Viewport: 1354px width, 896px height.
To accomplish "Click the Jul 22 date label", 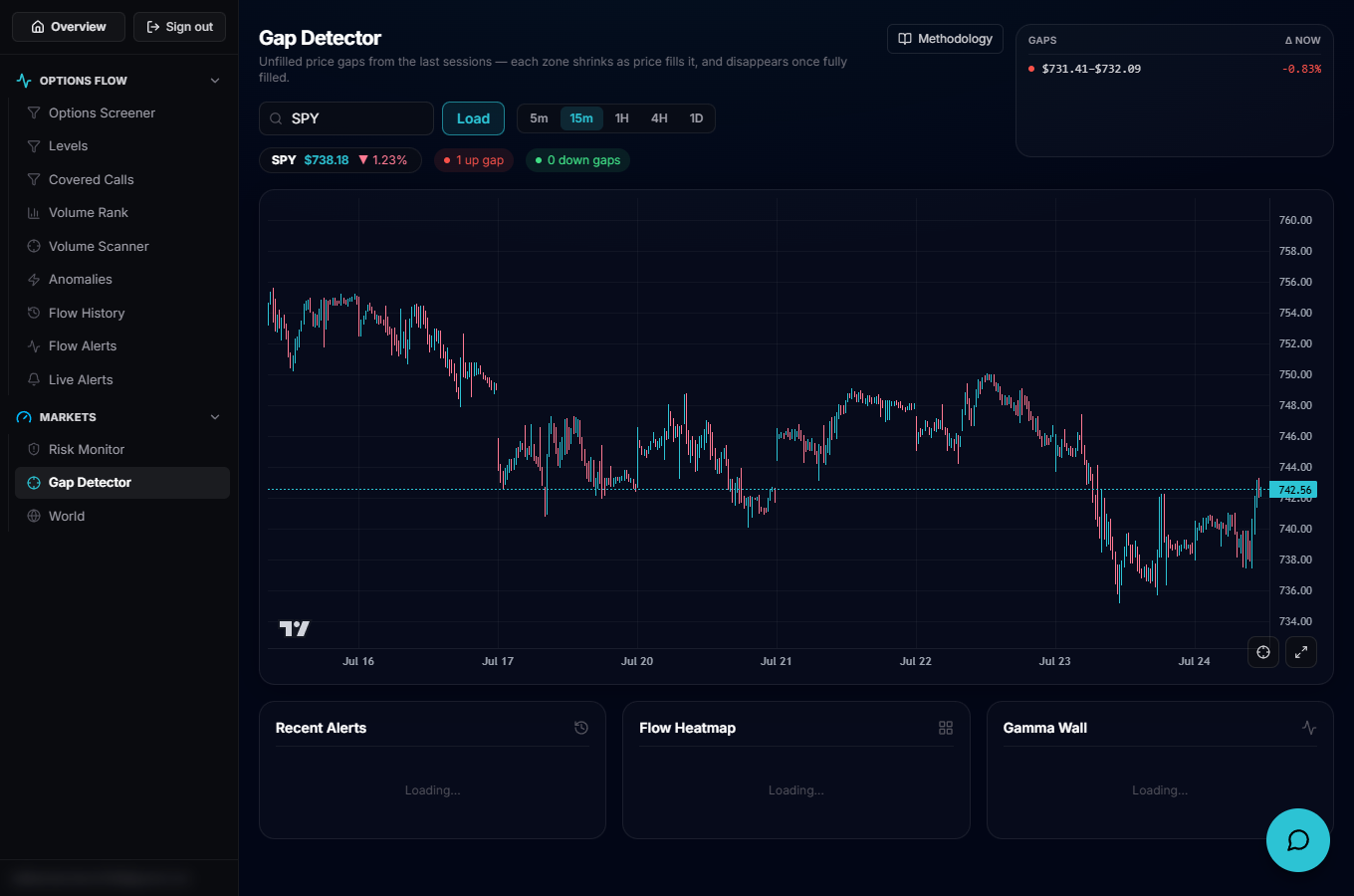I will pyautogui.click(x=916, y=661).
